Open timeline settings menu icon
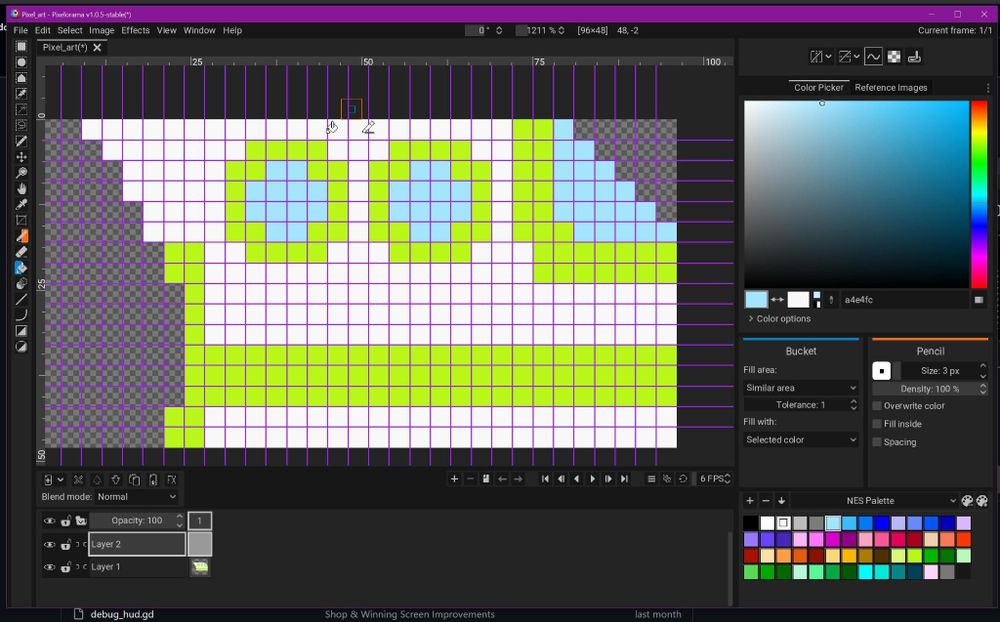This screenshot has height=622, width=1000. [x=651, y=478]
